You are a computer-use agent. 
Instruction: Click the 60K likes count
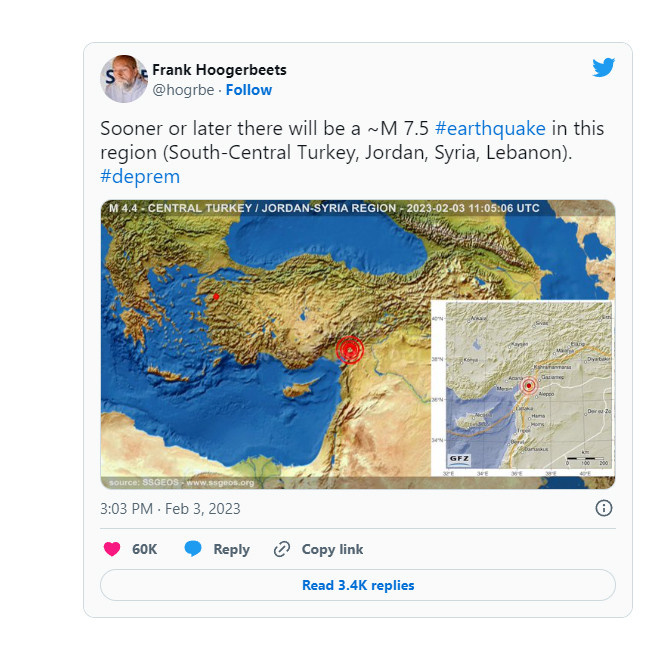pyautogui.click(x=144, y=549)
